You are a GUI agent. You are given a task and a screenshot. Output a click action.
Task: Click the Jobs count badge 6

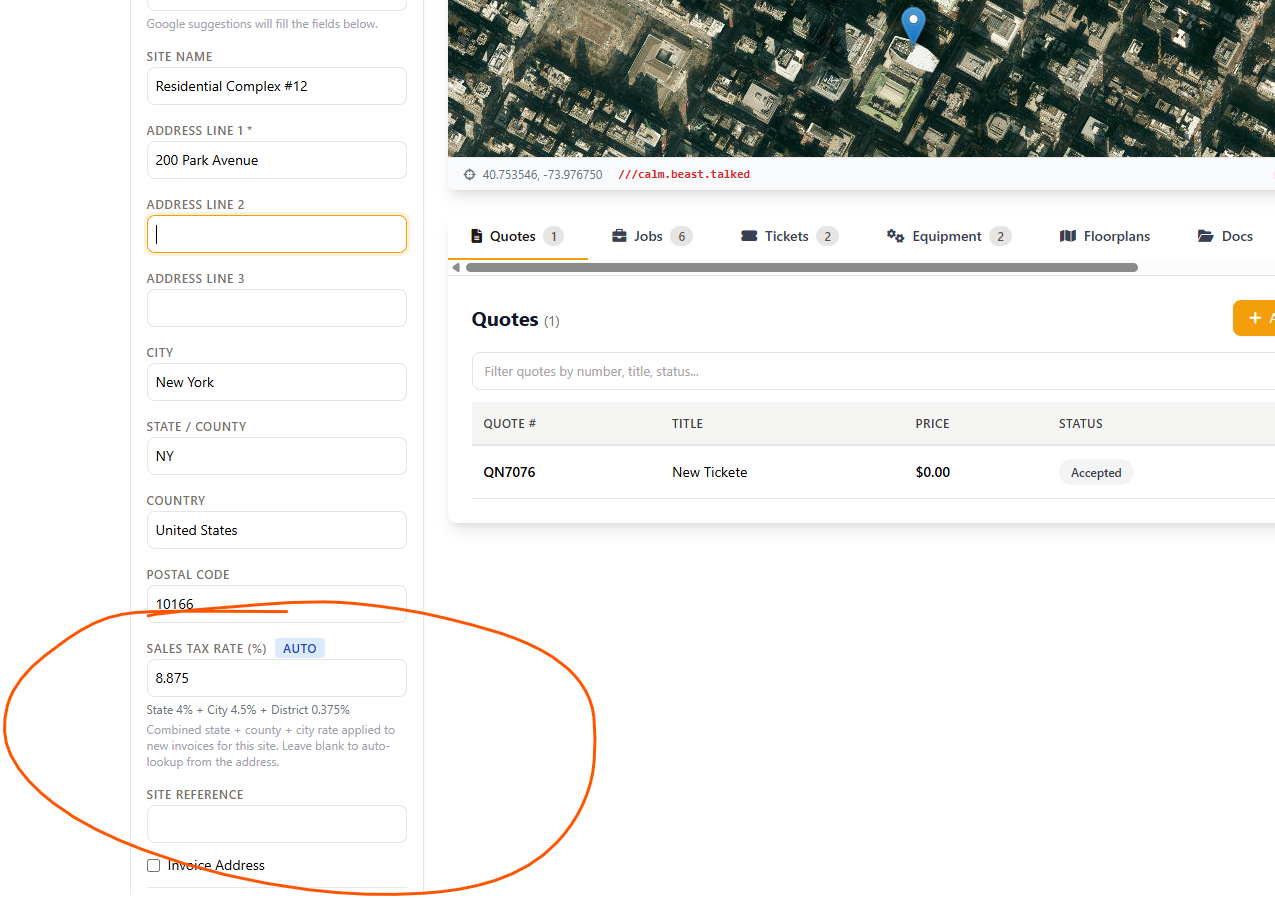tap(681, 236)
